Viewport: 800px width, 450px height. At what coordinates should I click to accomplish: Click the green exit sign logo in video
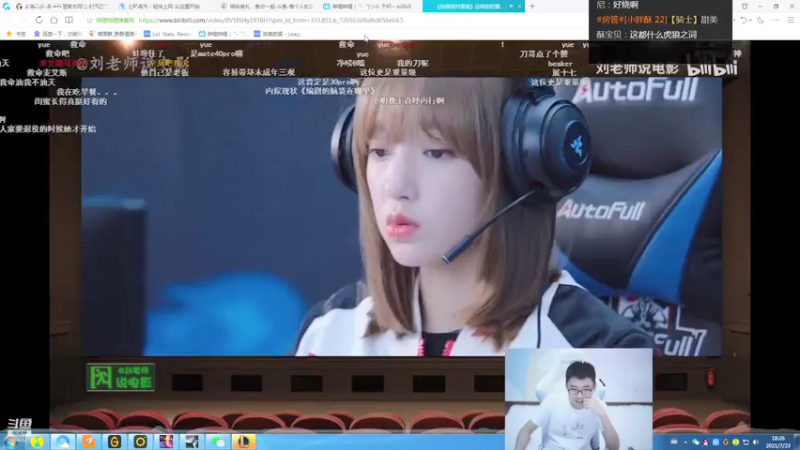tap(120, 377)
